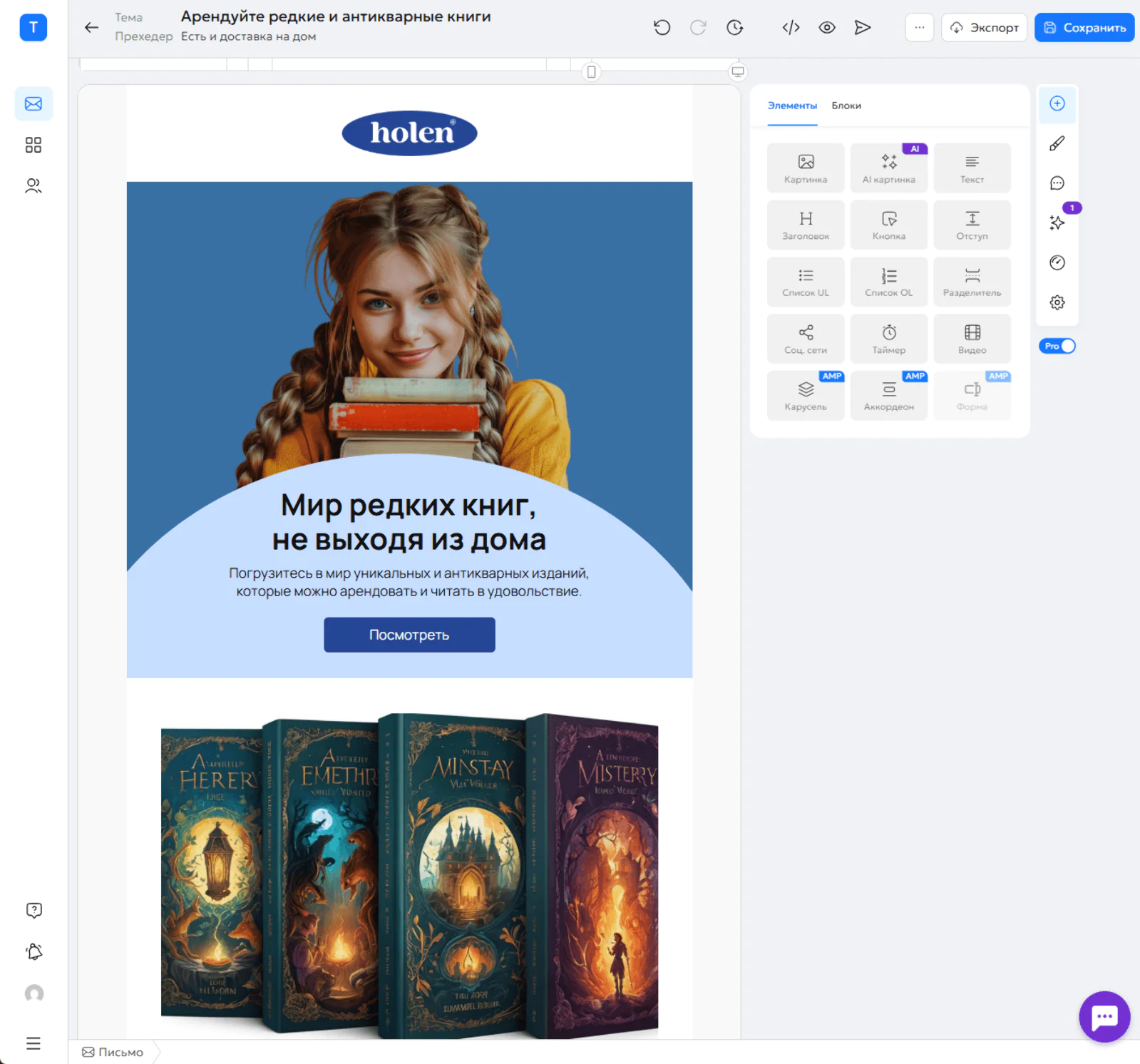1140x1064 pixels.
Task: Send test email with paper plane icon
Action: click(863, 28)
